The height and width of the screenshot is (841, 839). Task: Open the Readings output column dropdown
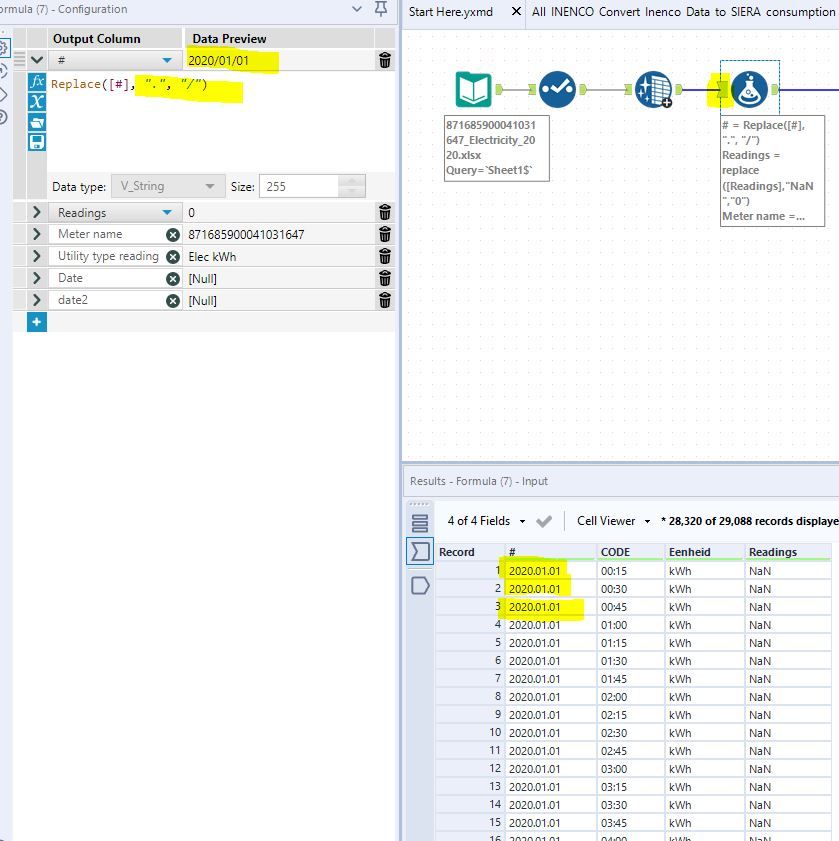point(167,212)
